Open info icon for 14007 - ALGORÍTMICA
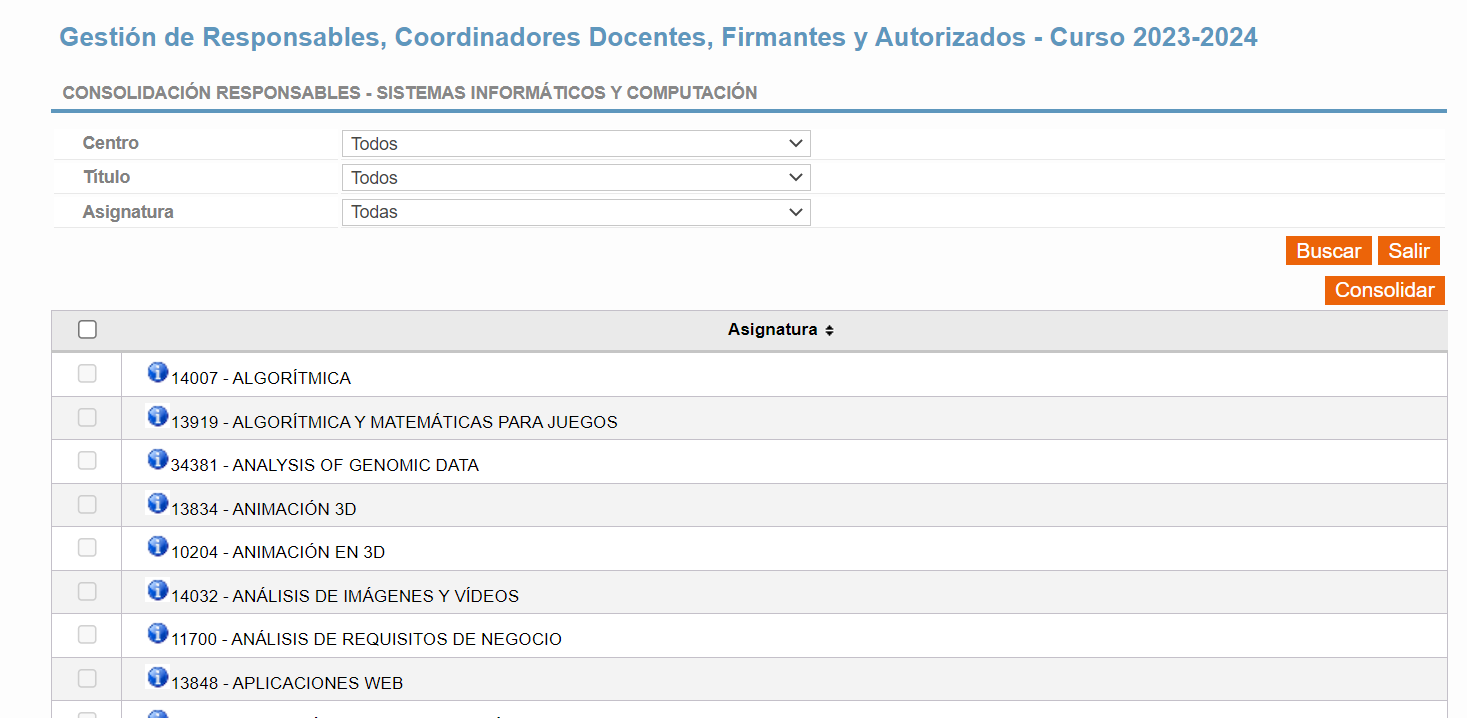 158,372
